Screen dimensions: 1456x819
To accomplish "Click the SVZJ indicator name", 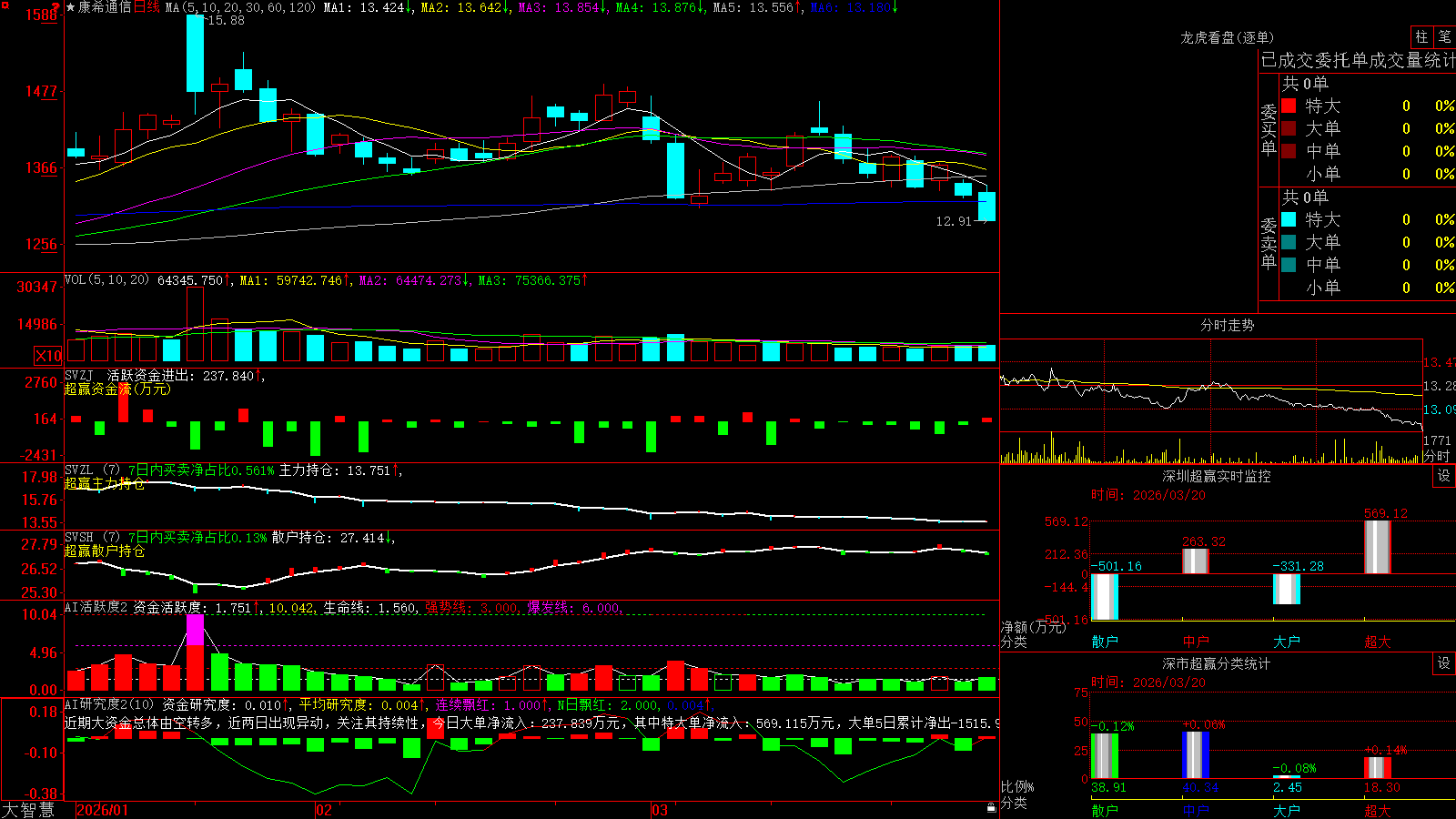I will [79, 376].
